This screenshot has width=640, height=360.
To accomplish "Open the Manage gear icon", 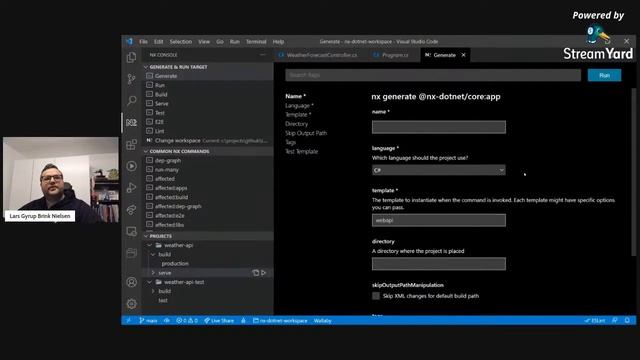I will [x=131, y=304].
